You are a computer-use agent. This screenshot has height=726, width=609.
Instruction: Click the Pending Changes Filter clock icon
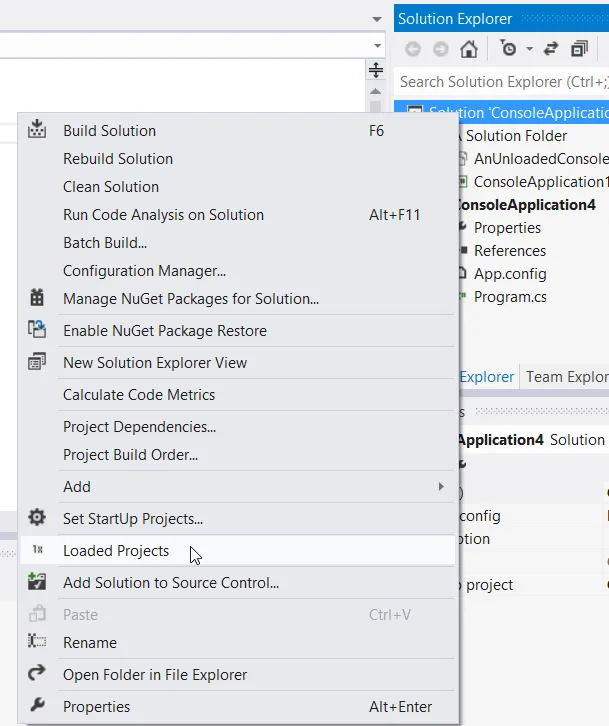coord(508,48)
